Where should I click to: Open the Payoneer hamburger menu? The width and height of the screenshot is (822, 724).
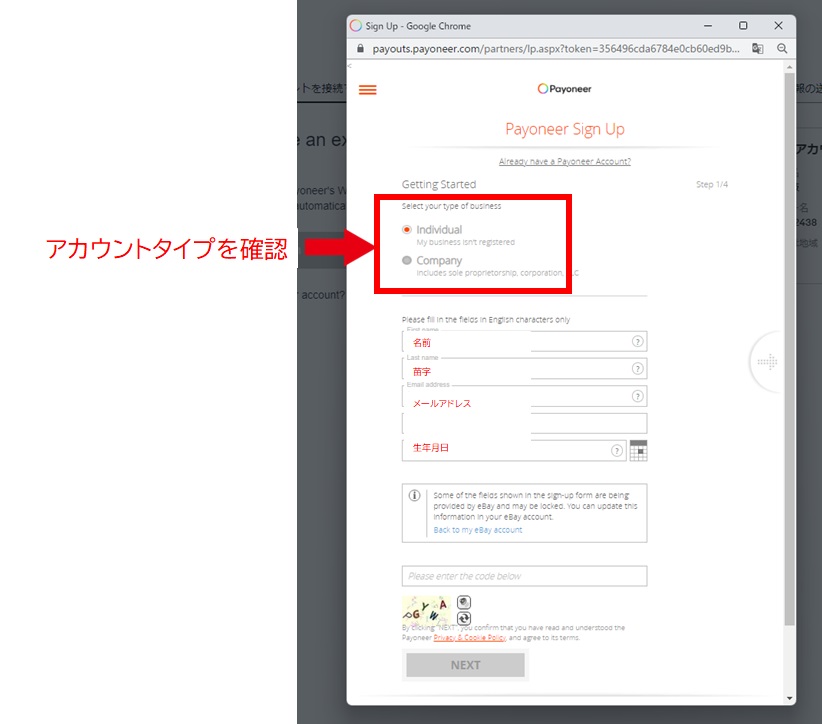point(367,90)
